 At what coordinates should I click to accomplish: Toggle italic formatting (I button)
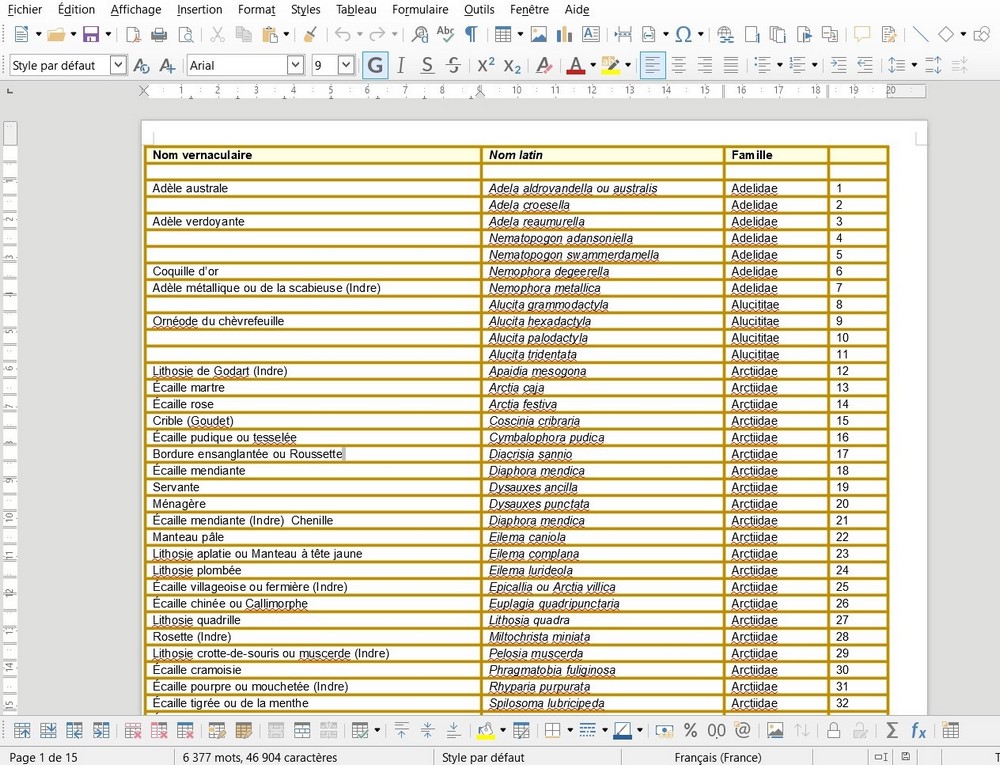[401, 65]
